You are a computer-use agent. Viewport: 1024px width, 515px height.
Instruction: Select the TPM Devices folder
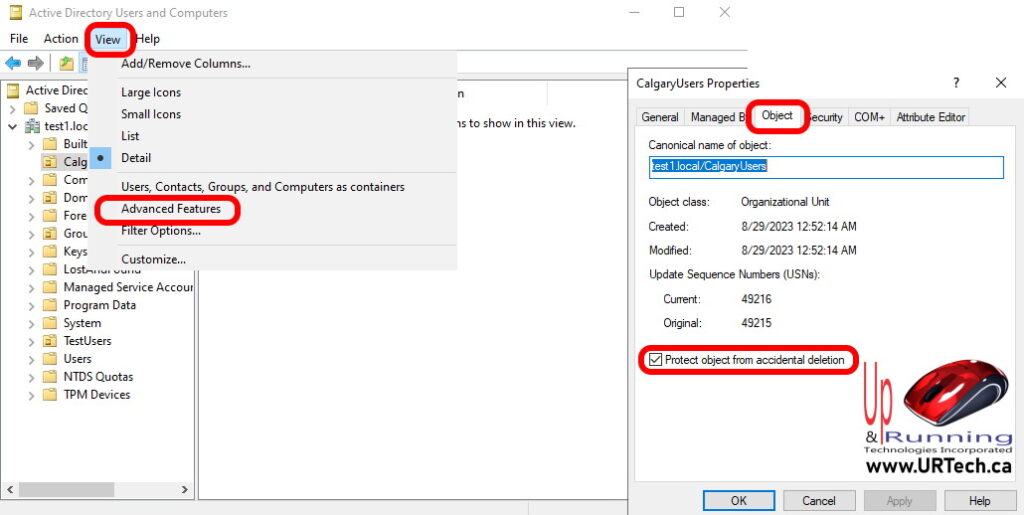click(x=96, y=395)
